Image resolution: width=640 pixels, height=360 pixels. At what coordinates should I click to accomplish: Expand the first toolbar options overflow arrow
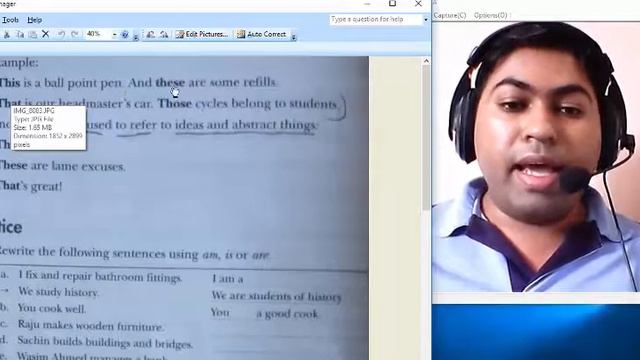pos(136,37)
